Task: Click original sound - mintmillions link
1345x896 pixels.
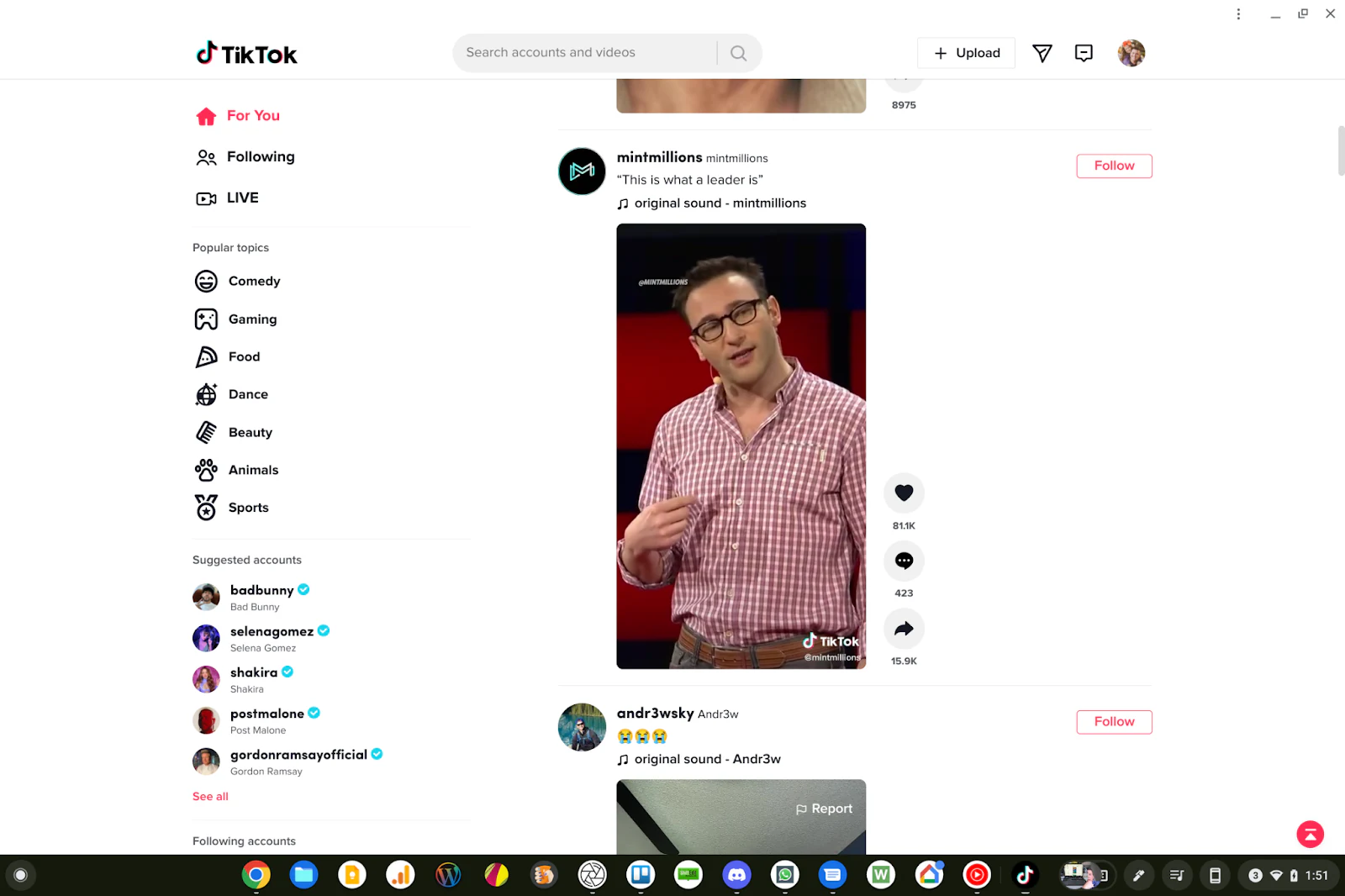Action: point(712,203)
